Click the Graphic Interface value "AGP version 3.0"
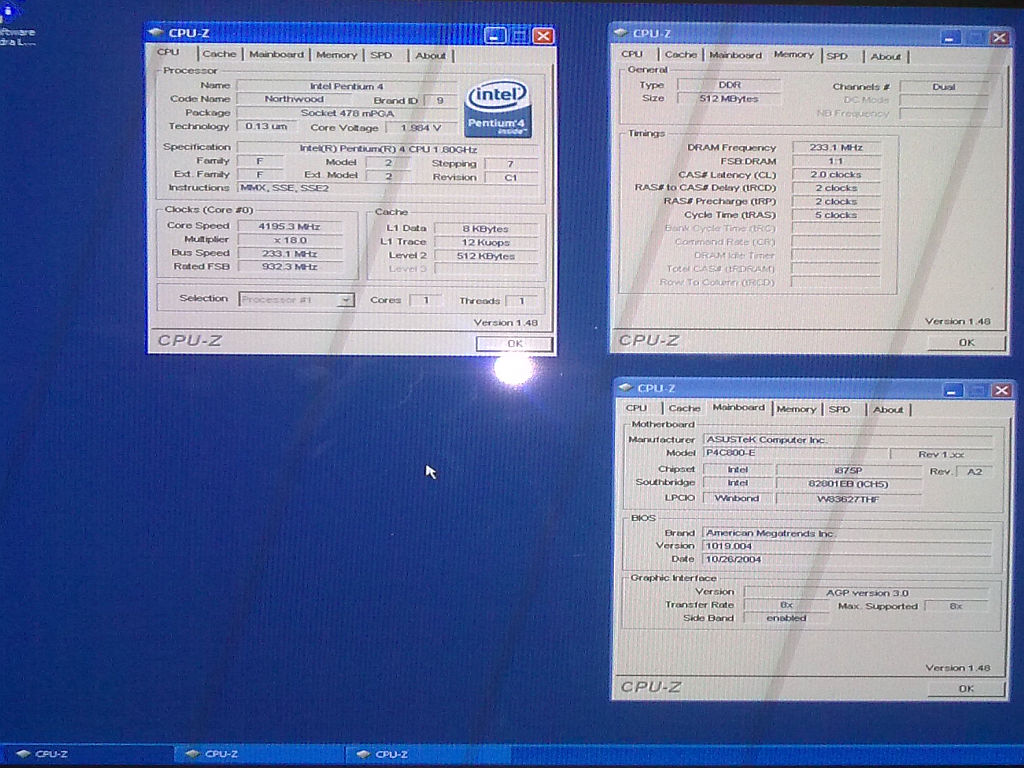 click(867, 593)
